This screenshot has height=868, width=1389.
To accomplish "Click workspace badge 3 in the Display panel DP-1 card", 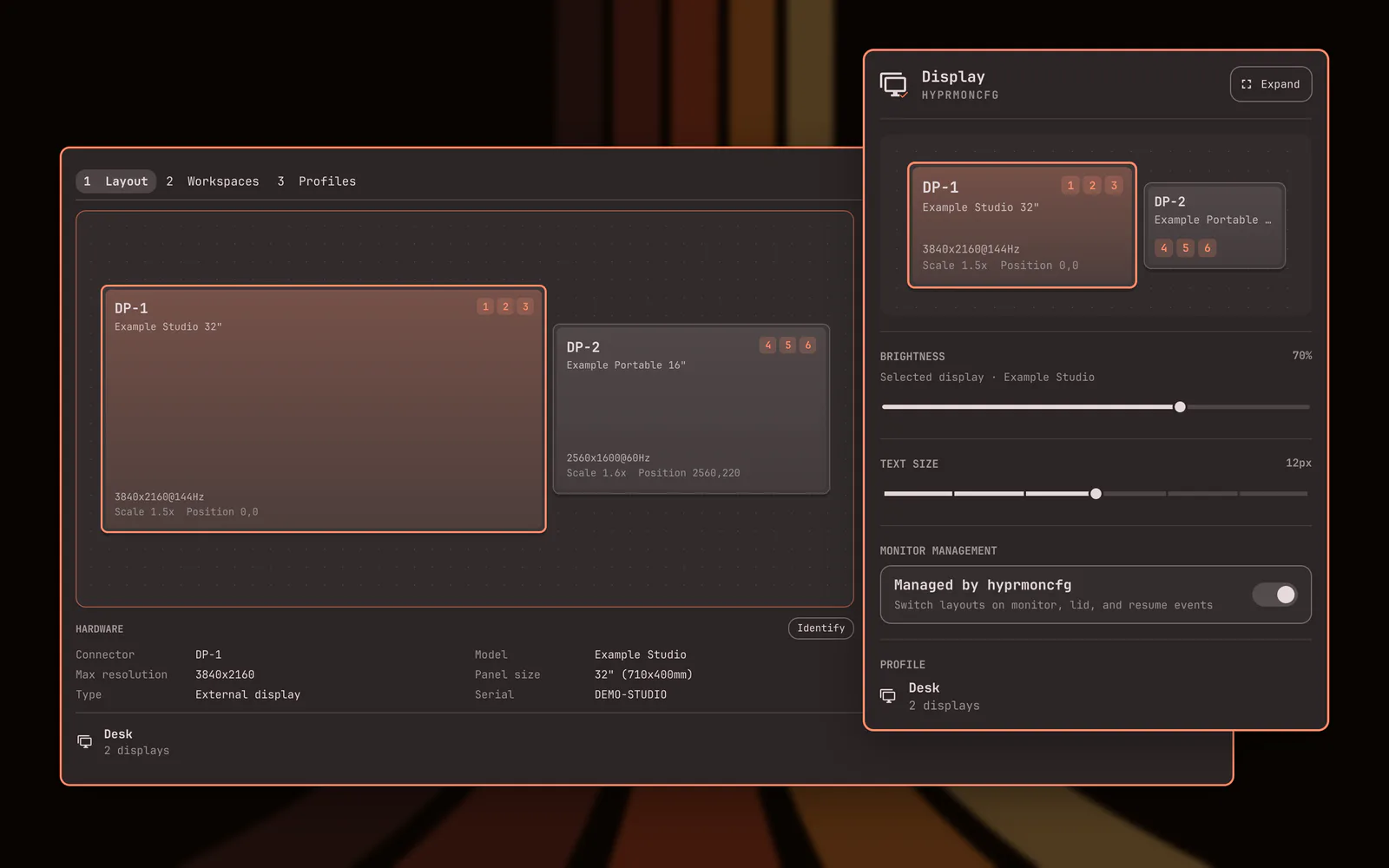I will pos(1114,186).
